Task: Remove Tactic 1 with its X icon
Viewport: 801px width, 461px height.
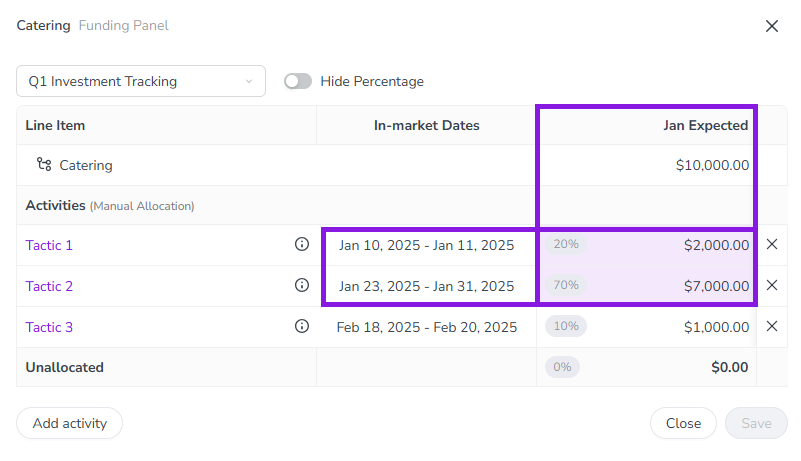Action: pyautogui.click(x=772, y=244)
